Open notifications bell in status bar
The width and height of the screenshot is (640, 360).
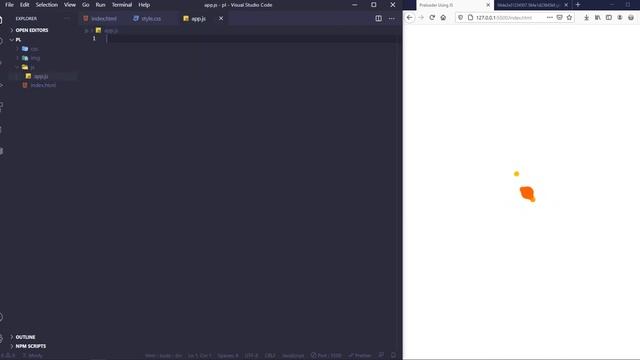tap(393, 356)
